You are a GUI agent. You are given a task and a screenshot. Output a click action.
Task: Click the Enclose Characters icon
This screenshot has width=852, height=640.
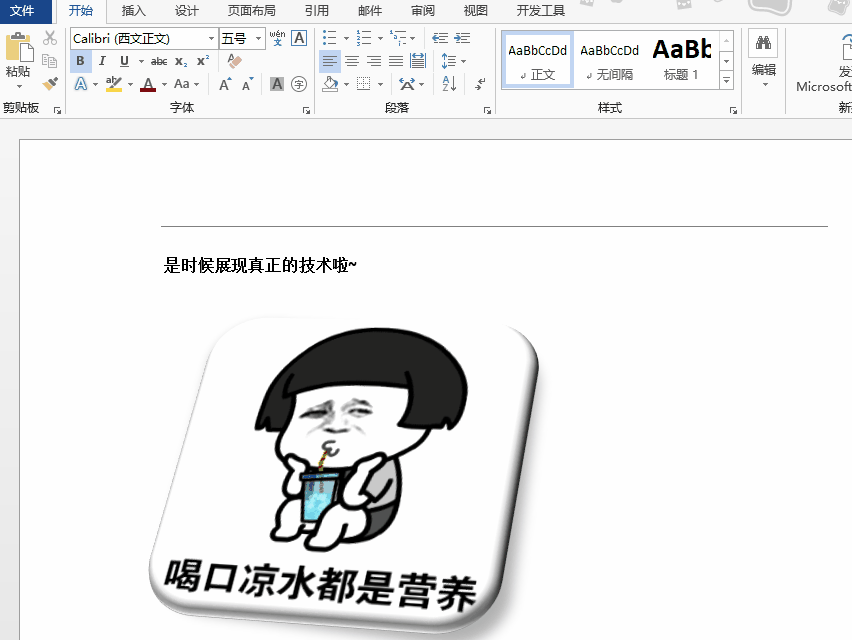[299, 84]
